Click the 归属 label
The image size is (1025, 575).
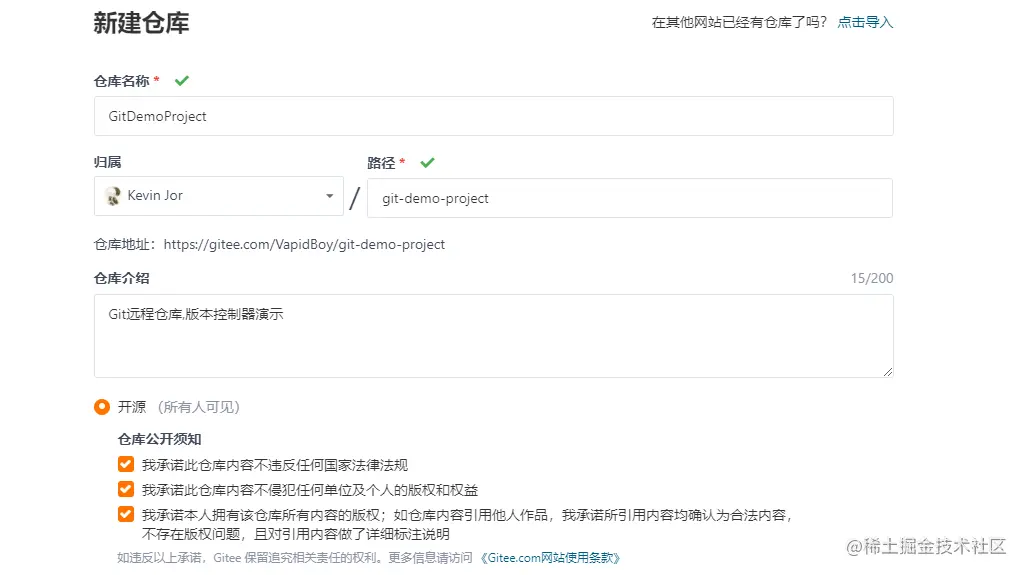[x=108, y=162]
